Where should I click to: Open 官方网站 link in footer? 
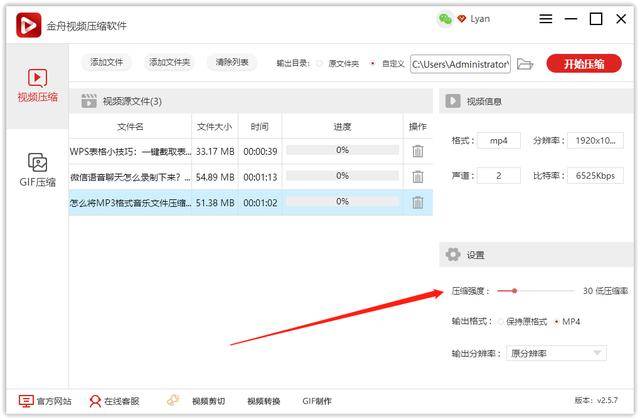click(45, 401)
